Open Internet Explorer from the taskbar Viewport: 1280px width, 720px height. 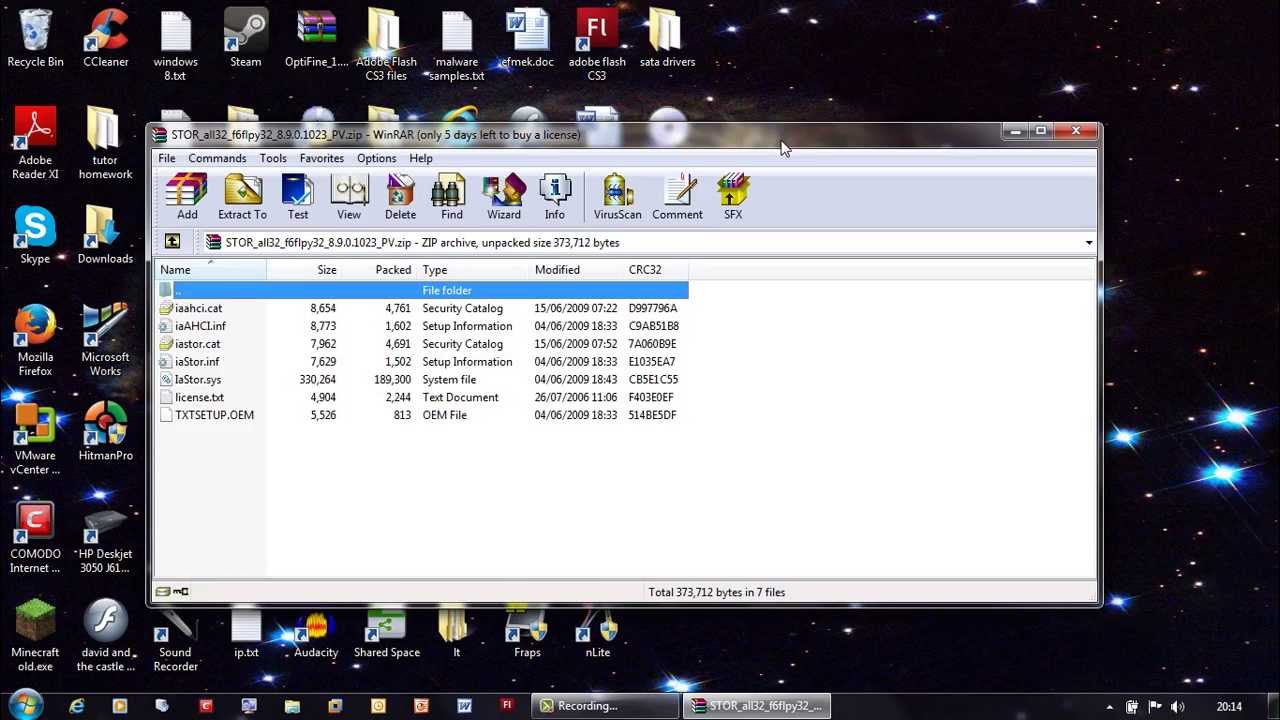click(77, 706)
